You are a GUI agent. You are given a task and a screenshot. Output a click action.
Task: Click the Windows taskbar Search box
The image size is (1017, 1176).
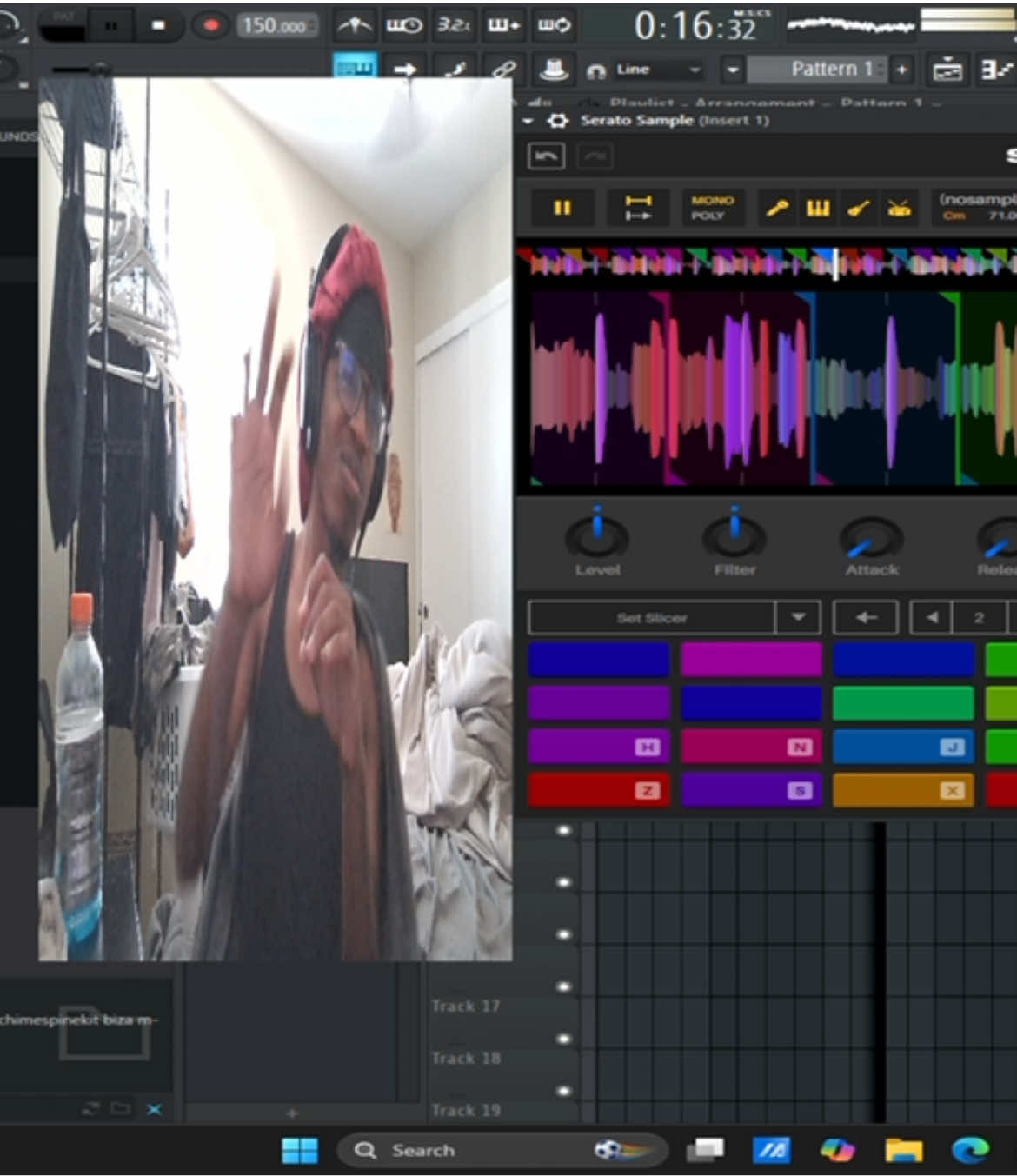pos(502,1150)
